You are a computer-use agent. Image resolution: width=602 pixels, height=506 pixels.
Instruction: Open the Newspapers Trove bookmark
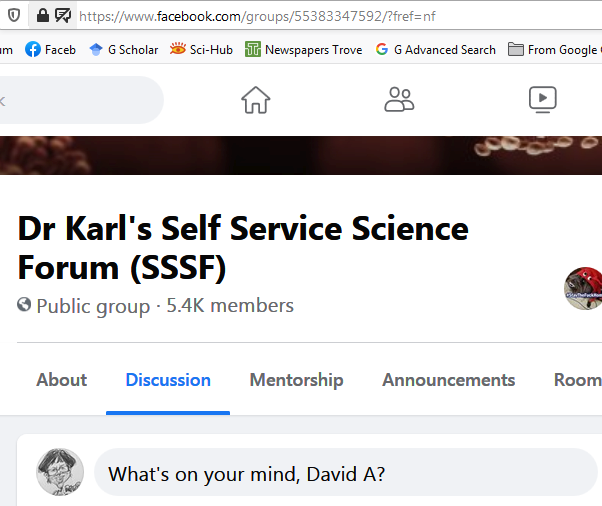(x=304, y=49)
